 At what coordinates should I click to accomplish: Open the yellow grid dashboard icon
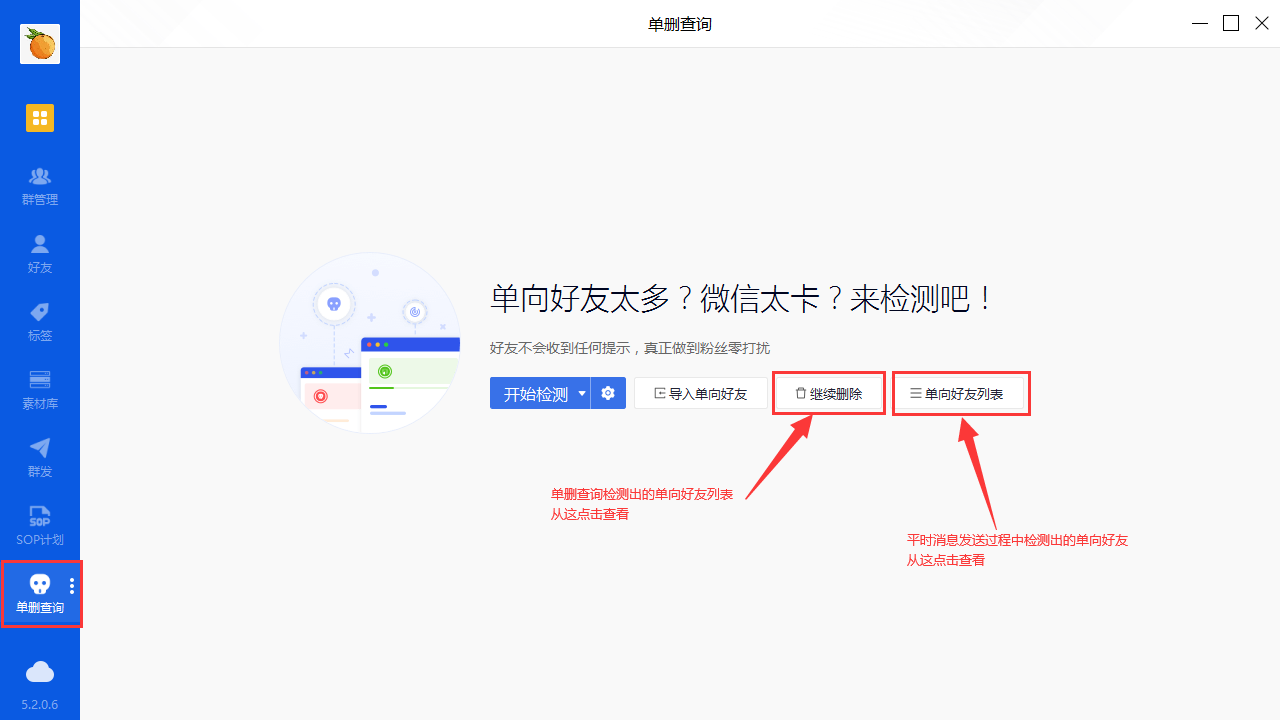tap(40, 118)
